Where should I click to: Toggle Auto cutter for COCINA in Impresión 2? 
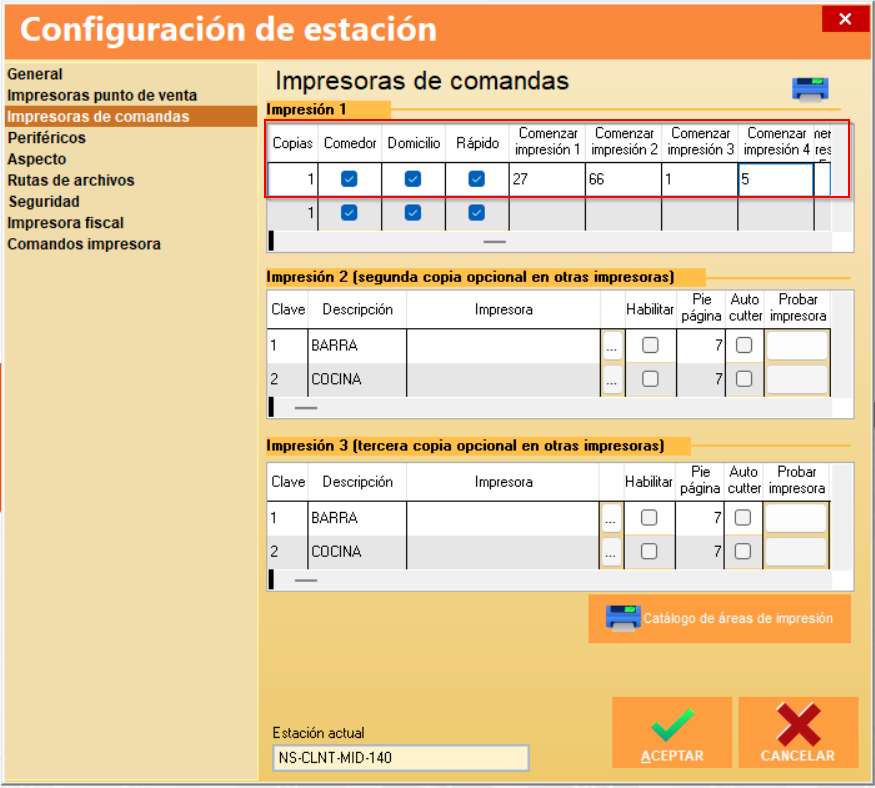click(744, 379)
